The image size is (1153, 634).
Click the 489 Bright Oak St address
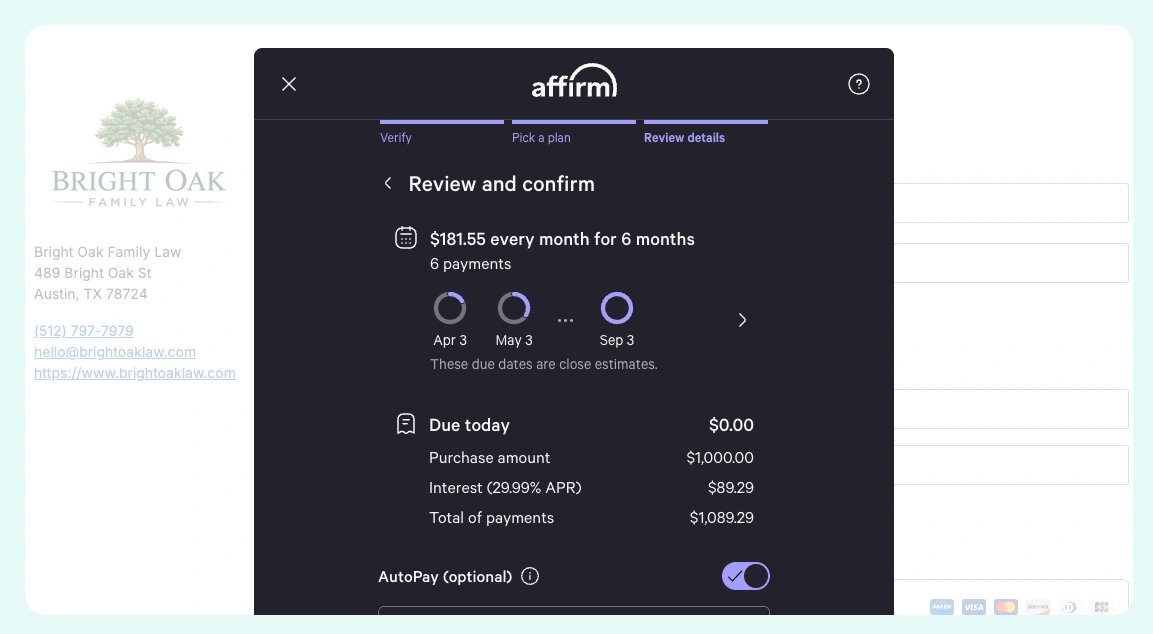click(93, 273)
